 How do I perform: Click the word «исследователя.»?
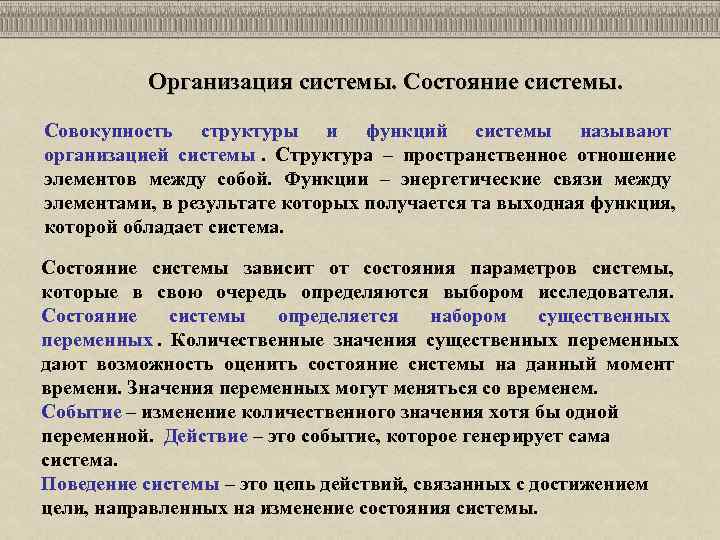pos(606,292)
